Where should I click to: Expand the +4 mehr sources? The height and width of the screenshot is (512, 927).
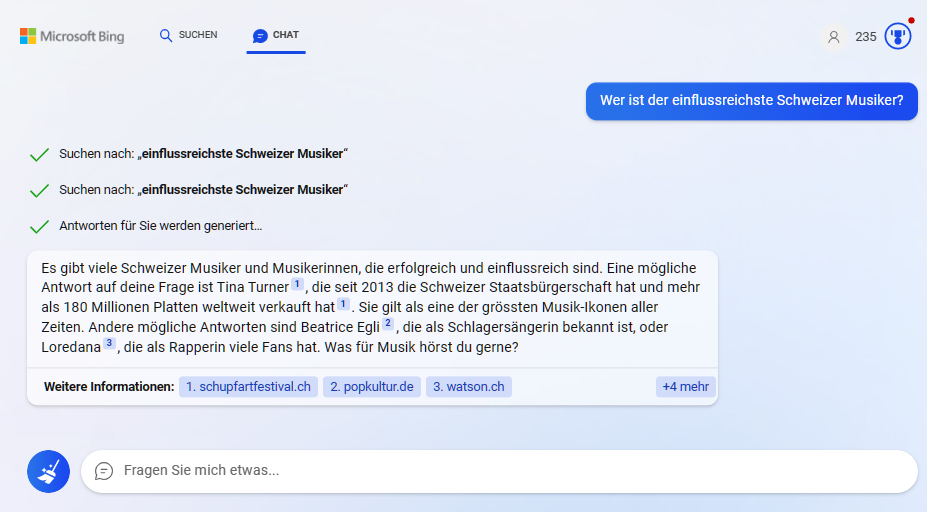pos(686,387)
